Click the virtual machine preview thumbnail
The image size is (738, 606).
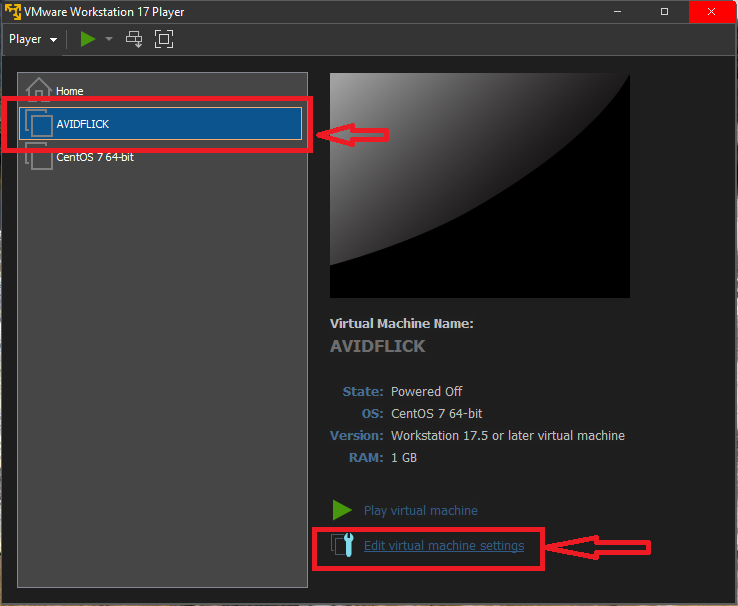coord(480,185)
